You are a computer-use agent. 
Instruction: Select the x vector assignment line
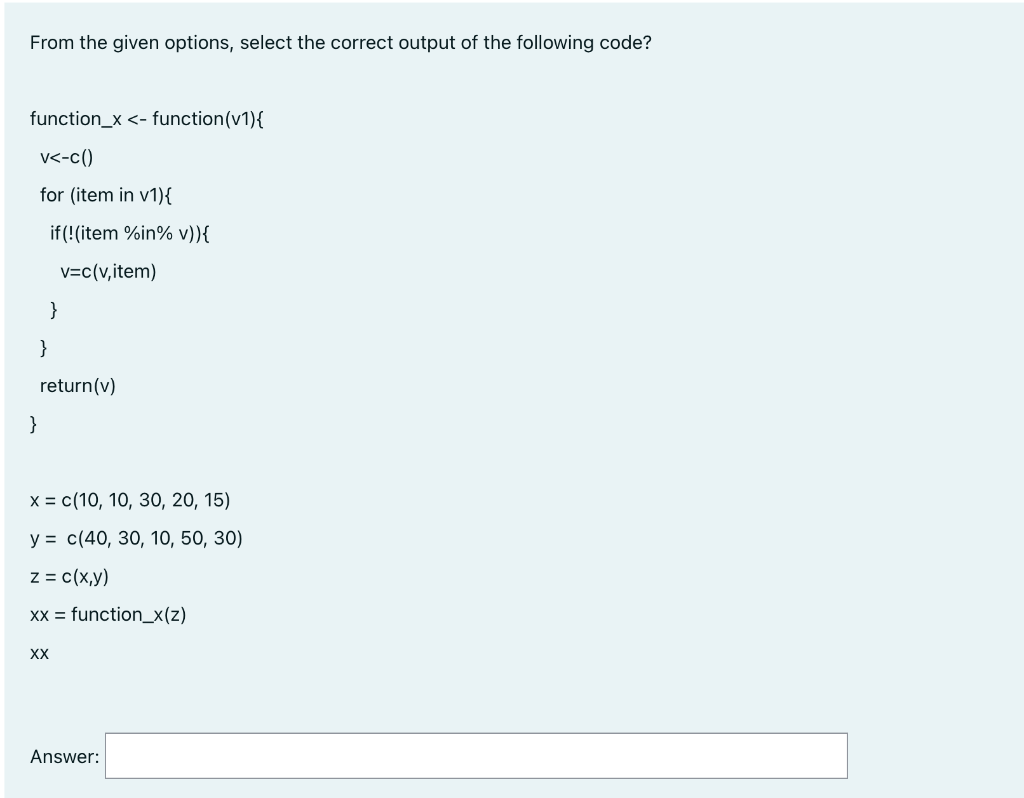[130, 499]
